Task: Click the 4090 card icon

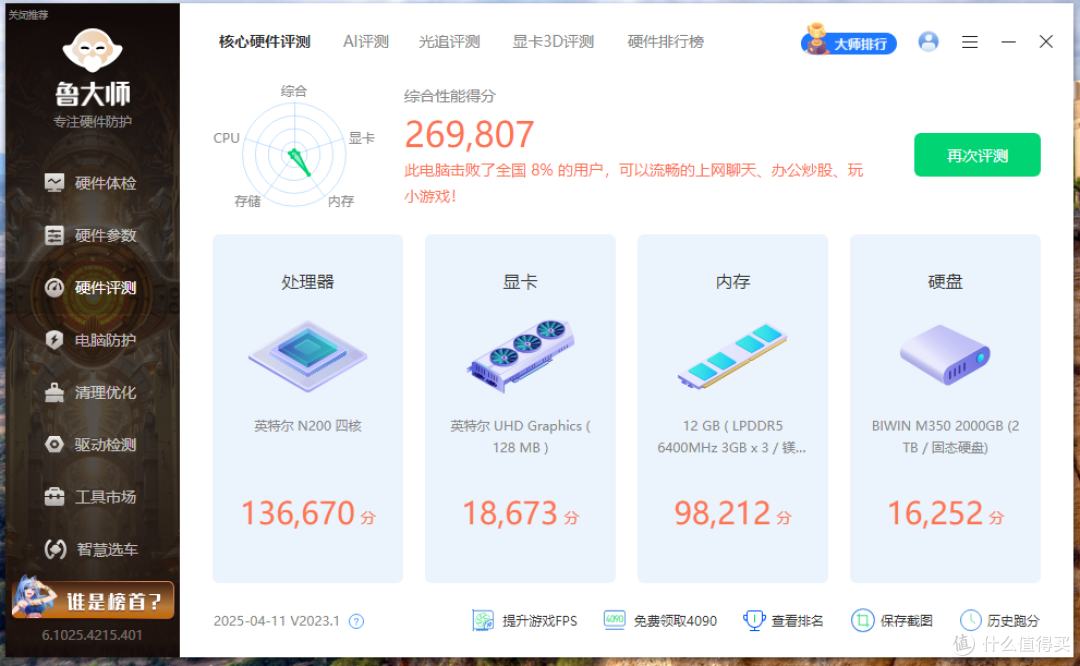Action: coord(614,620)
